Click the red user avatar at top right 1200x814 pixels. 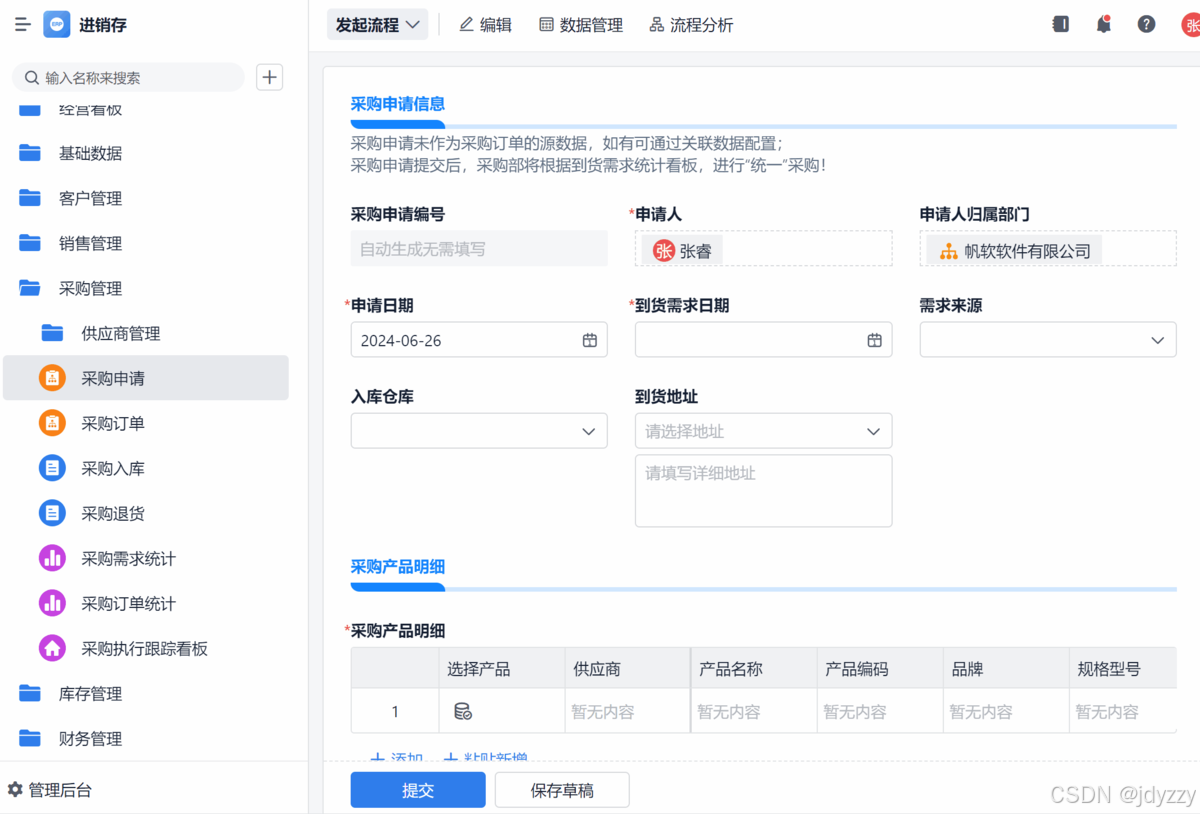1190,25
